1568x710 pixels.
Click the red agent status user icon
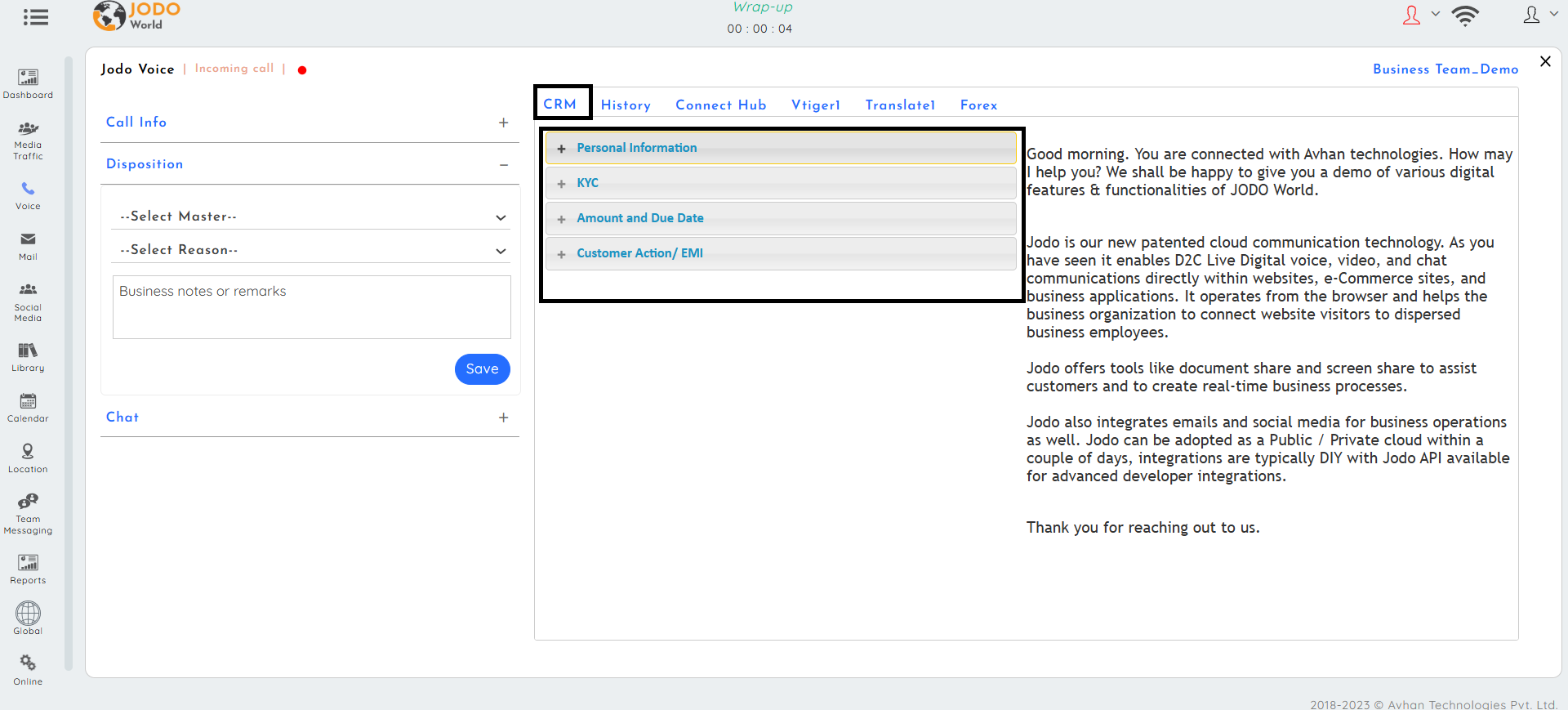coord(1411,15)
